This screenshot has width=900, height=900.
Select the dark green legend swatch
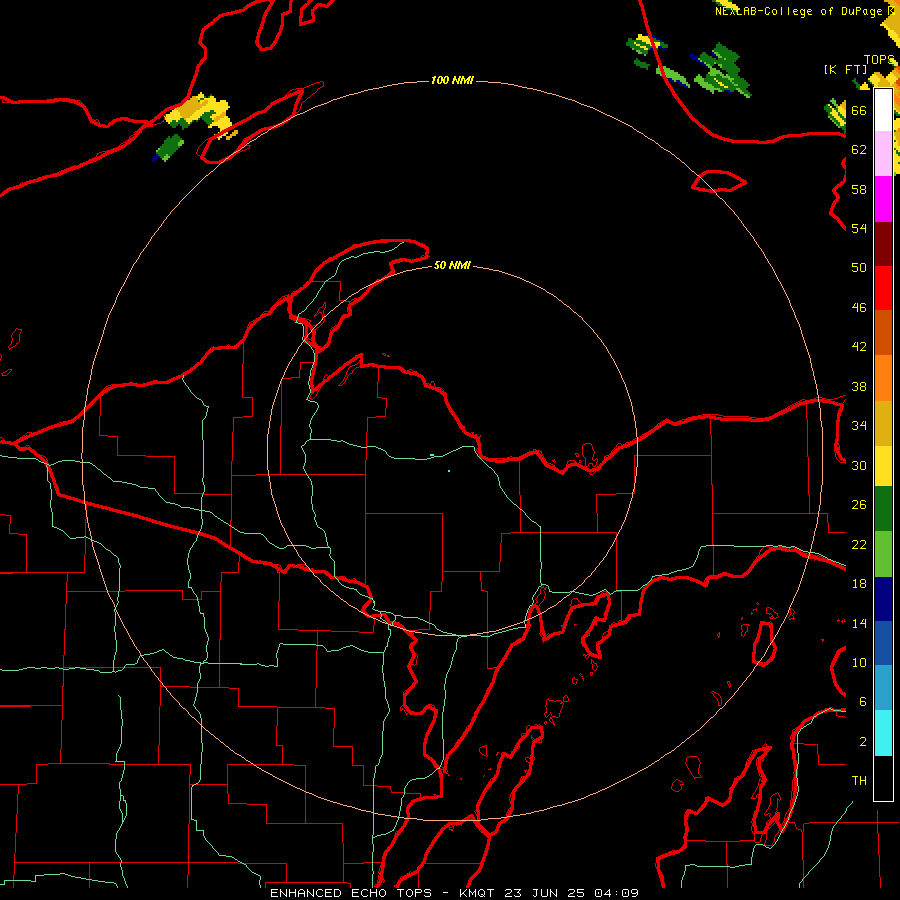point(883,509)
